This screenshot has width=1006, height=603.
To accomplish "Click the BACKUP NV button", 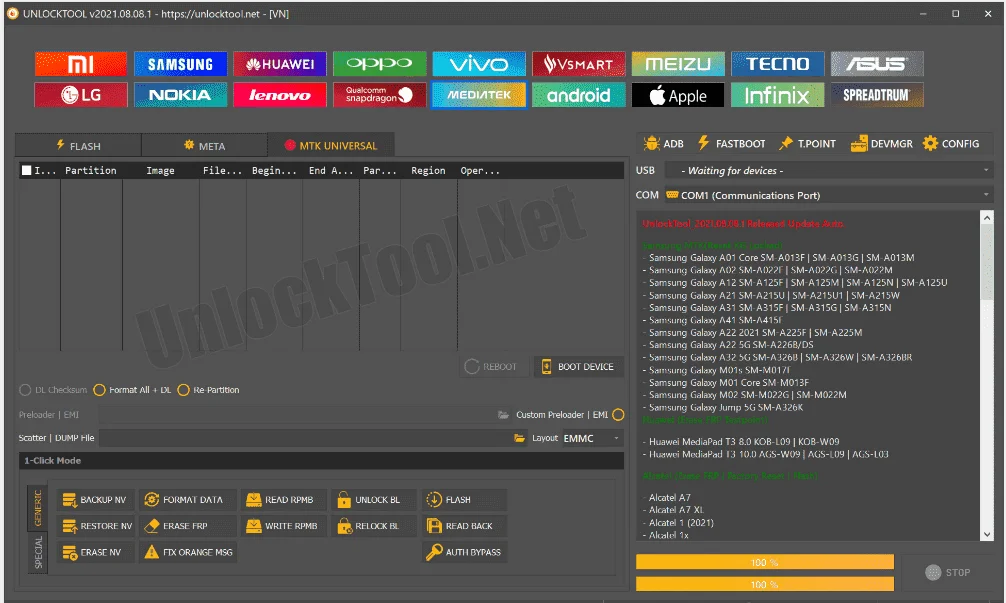I will pos(95,500).
